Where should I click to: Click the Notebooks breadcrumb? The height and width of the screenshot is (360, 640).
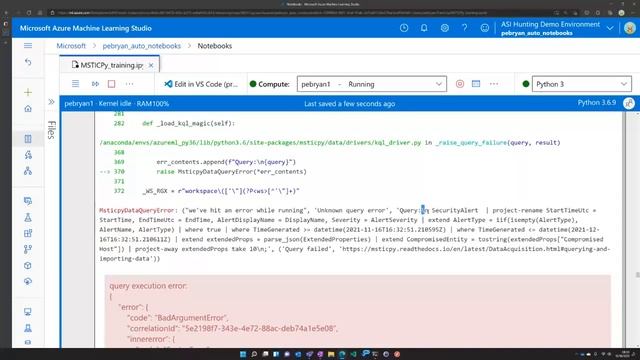(215, 46)
